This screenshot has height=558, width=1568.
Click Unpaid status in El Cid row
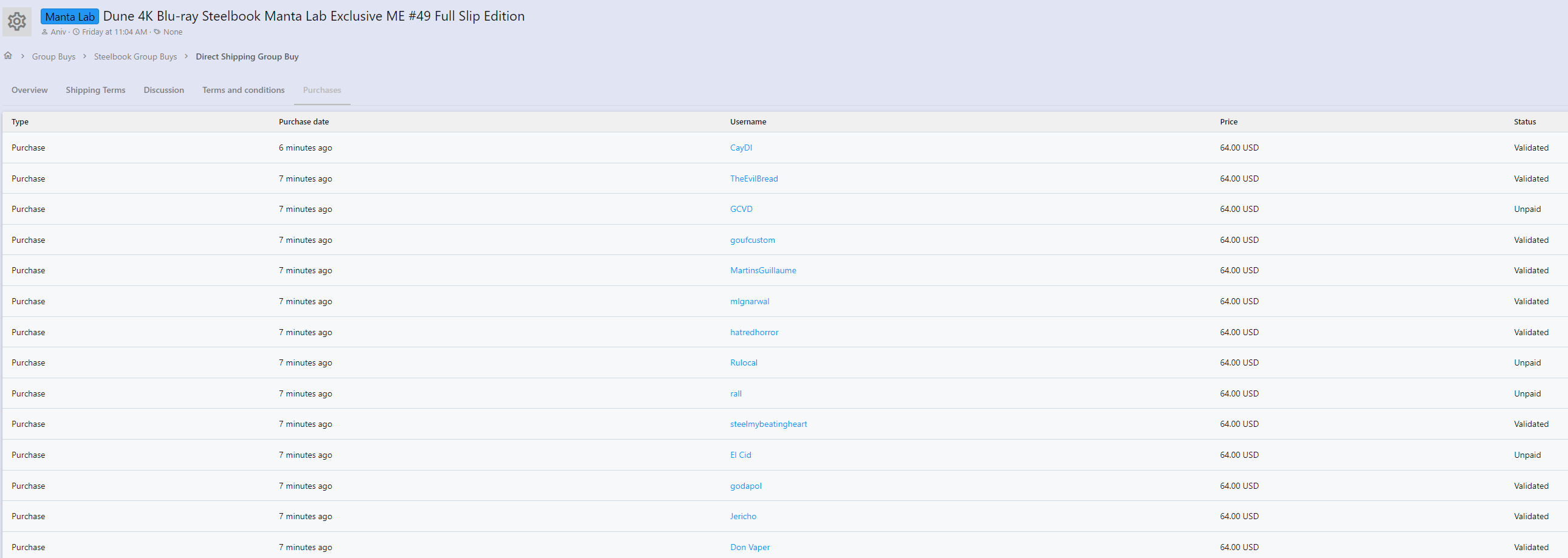[1527, 456]
